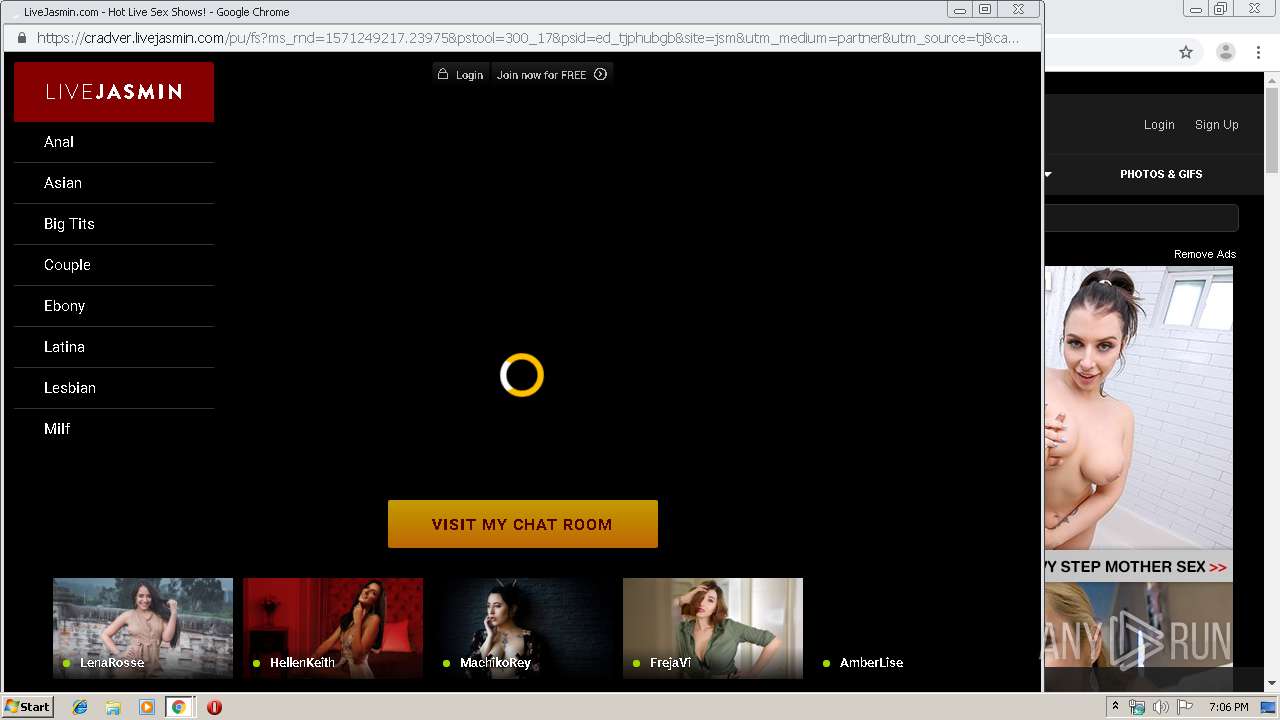Viewport: 1280px width, 720px height.
Task: Click Login link in background window
Action: tap(1159, 125)
